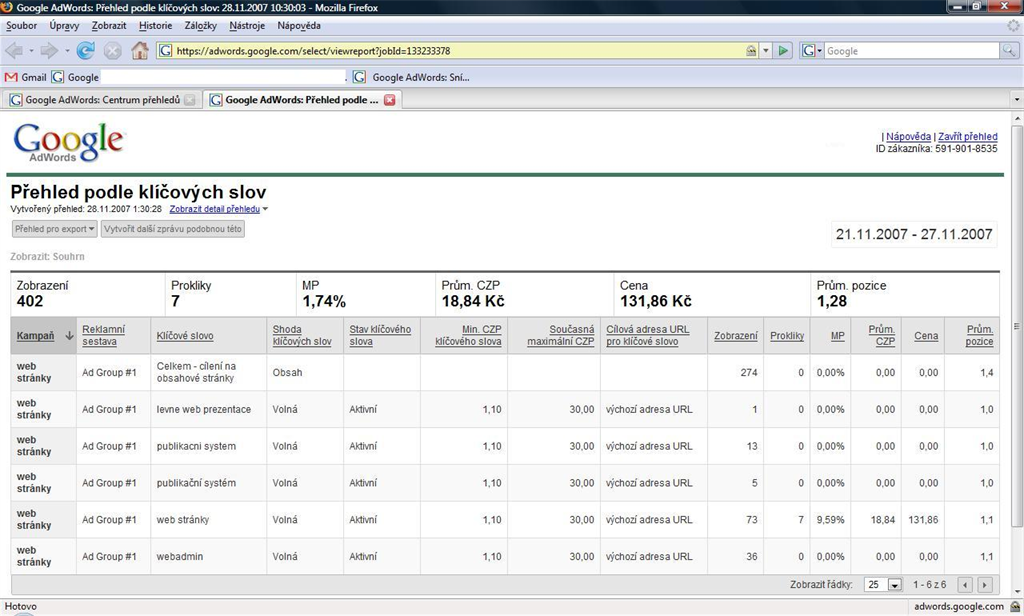Click the URL address bar field
Viewport: 1024px width, 616px height.
click(457, 51)
